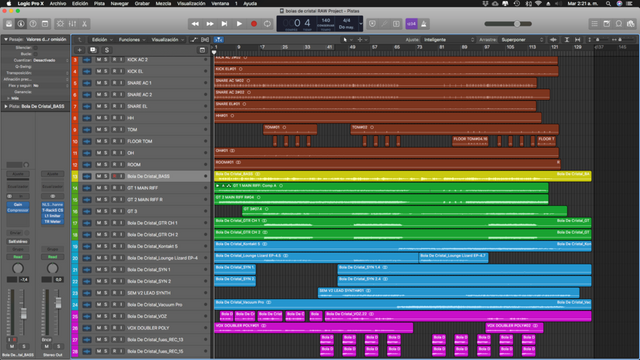Open the Visualización dropdown menu
This screenshot has height=360, width=640.
[167, 40]
